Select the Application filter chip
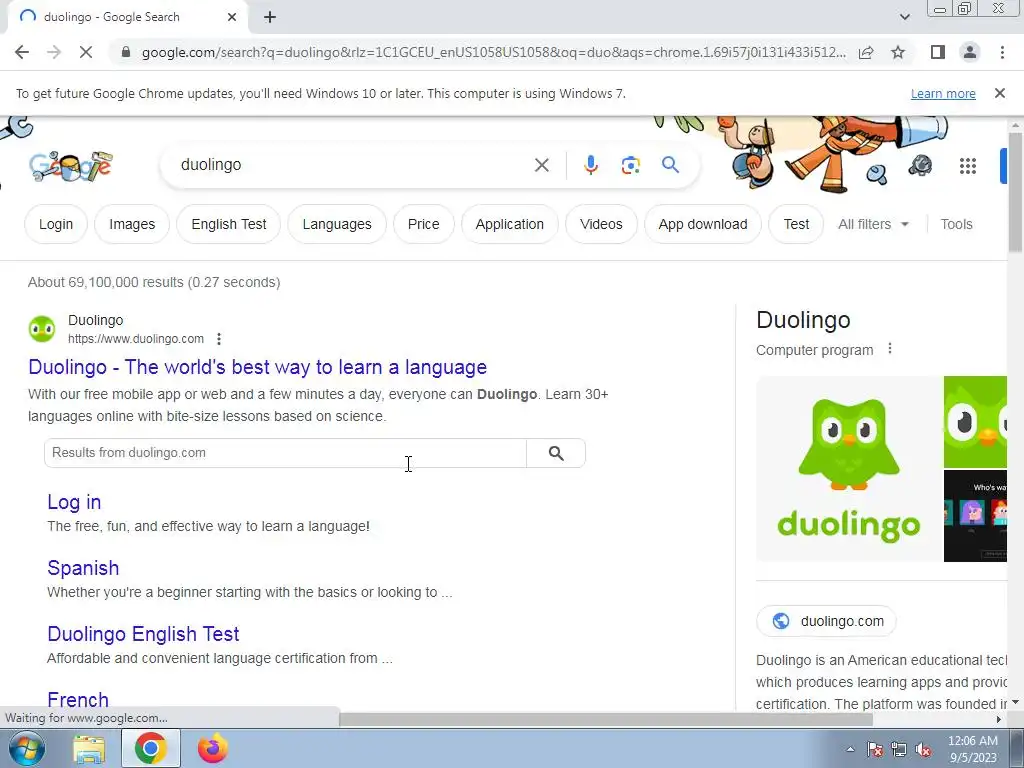This screenshot has width=1024, height=768. [x=509, y=224]
